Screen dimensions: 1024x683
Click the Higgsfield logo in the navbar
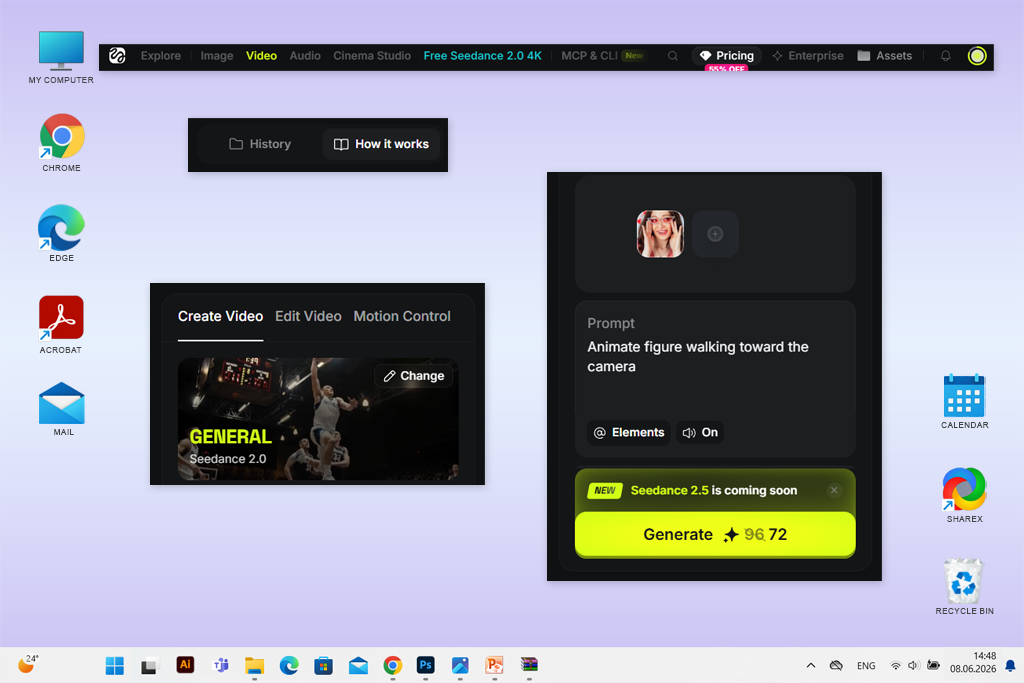click(118, 56)
